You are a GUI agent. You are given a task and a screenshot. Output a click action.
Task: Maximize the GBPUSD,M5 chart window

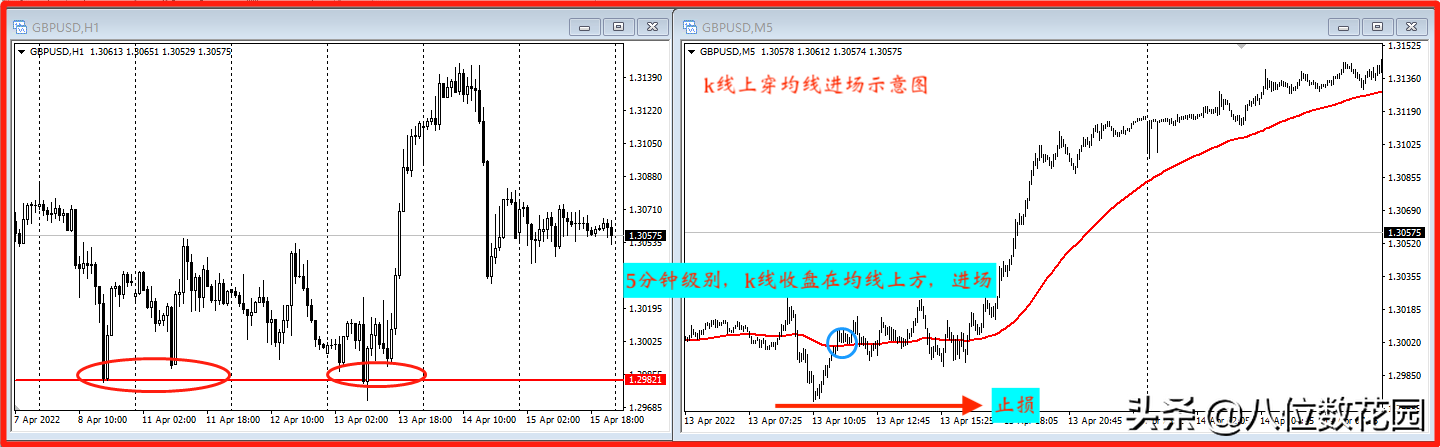1377,27
